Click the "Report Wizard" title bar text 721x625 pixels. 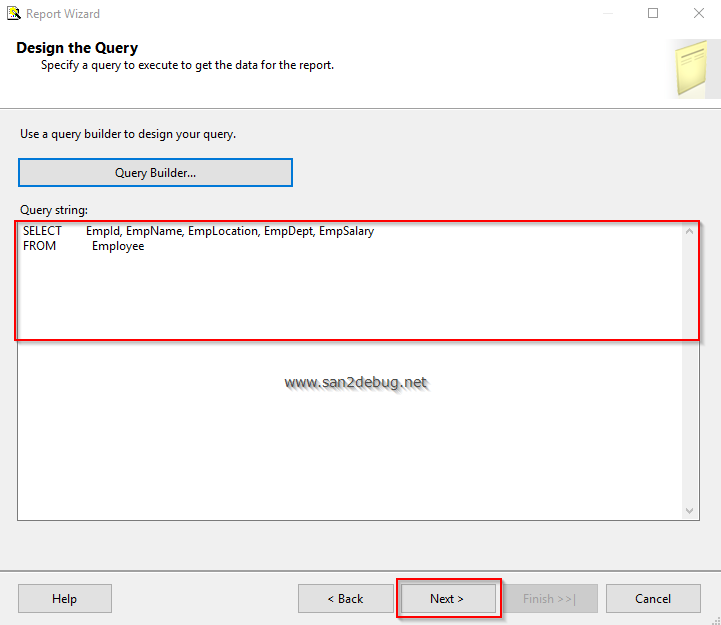[x=63, y=14]
